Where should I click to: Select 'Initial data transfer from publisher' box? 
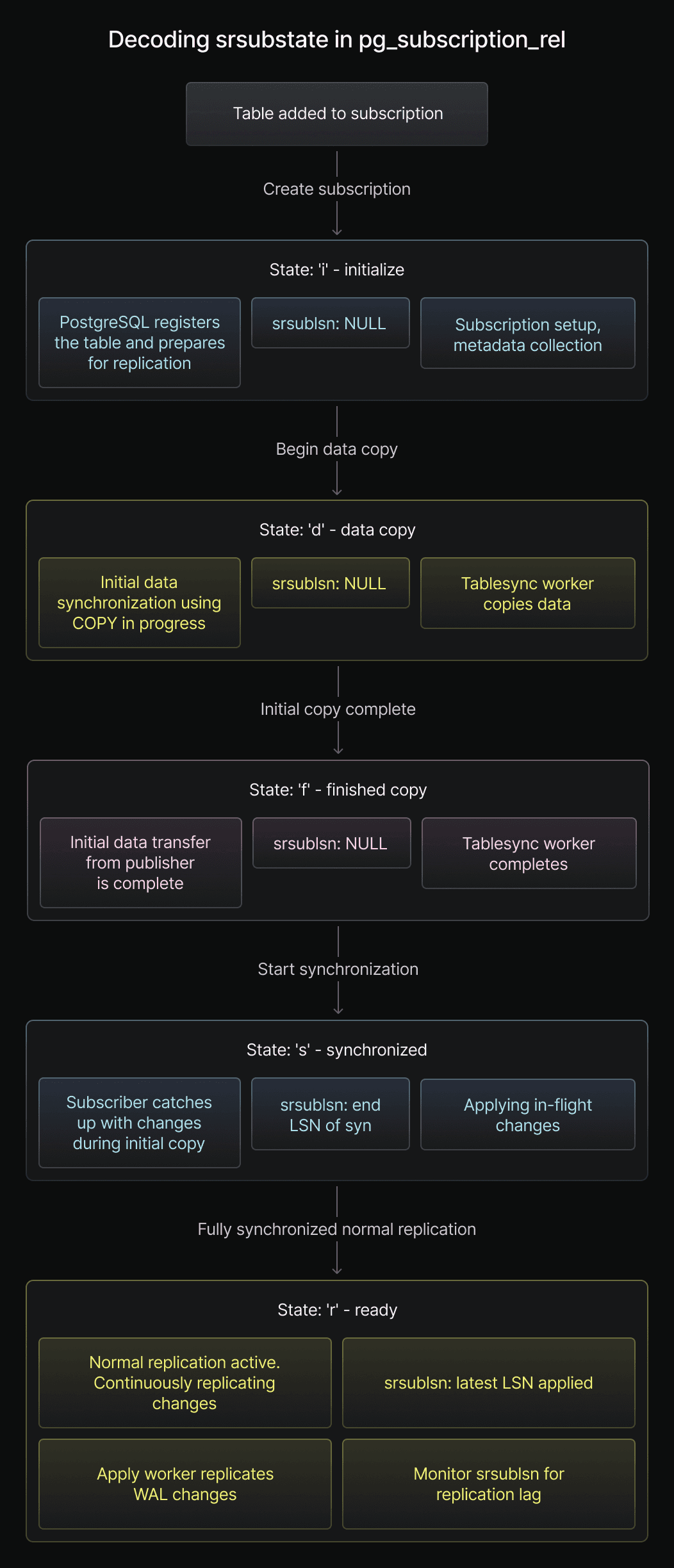click(x=140, y=863)
